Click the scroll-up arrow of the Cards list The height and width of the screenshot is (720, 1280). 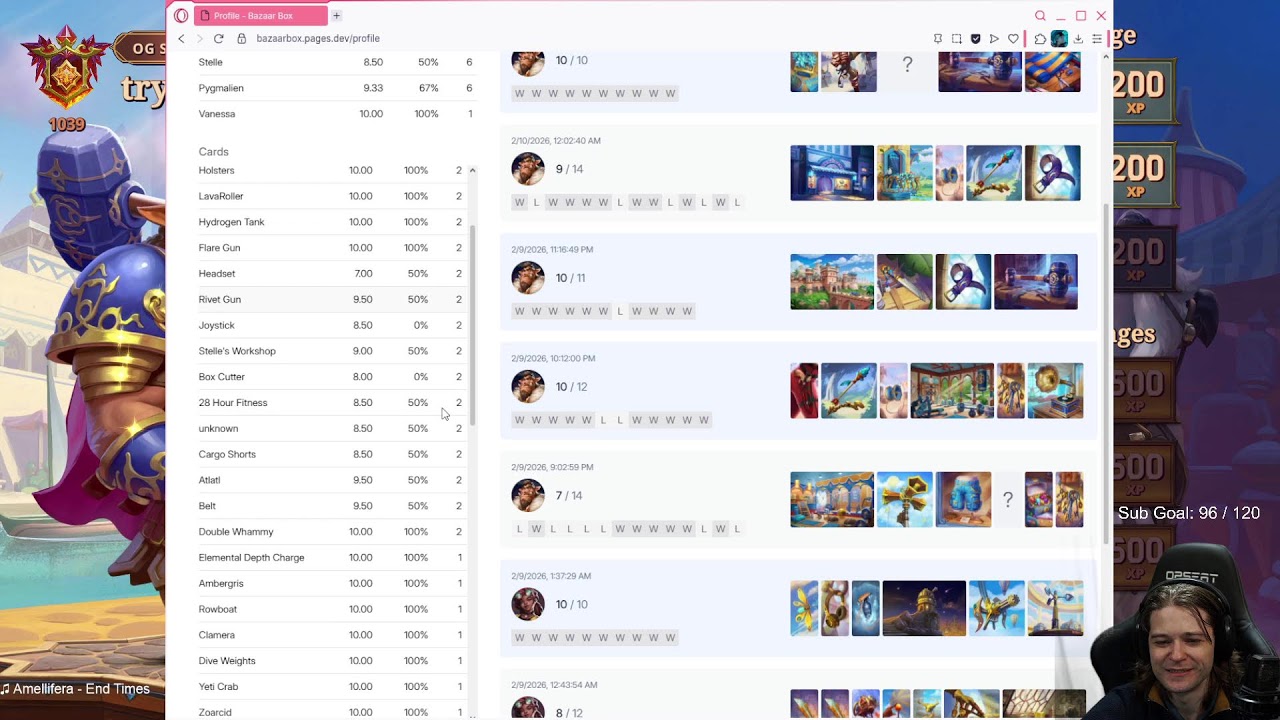[x=473, y=171]
